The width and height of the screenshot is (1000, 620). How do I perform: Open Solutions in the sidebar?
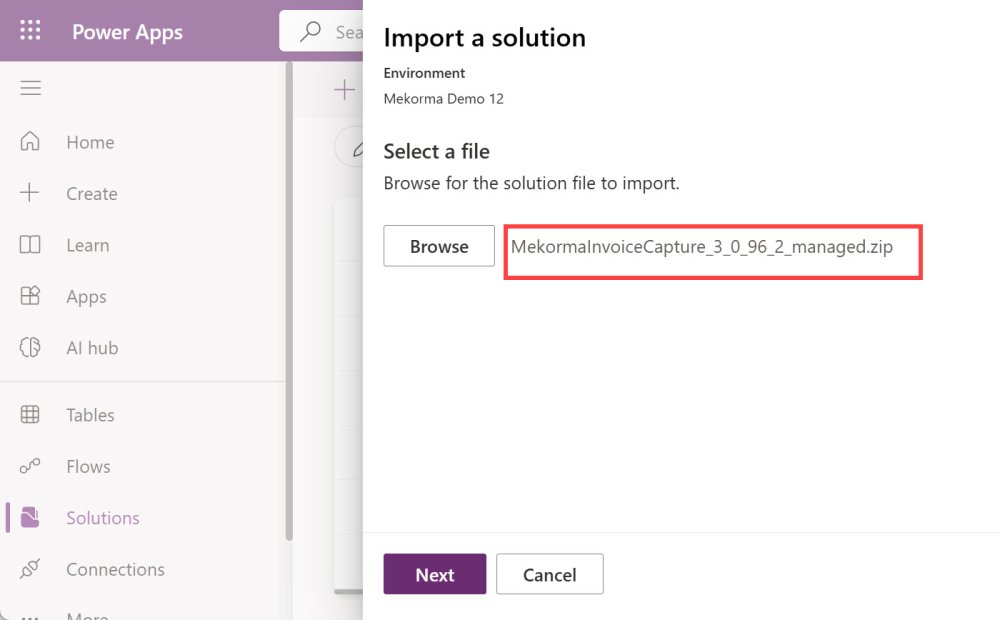[102, 518]
